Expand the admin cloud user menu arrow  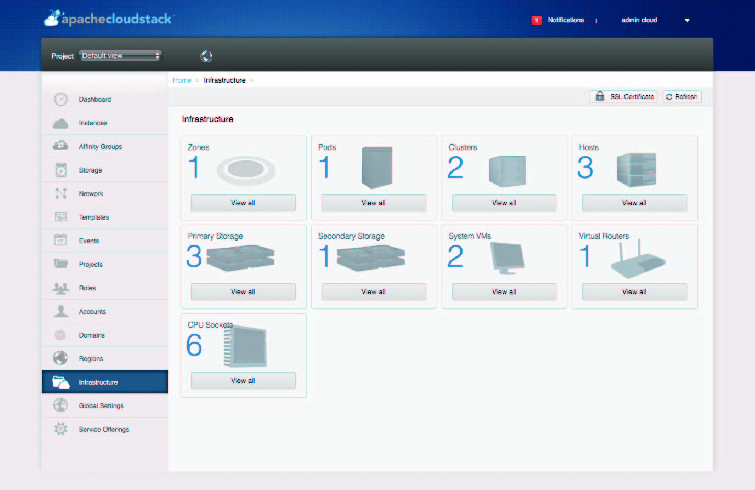(x=687, y=20)
